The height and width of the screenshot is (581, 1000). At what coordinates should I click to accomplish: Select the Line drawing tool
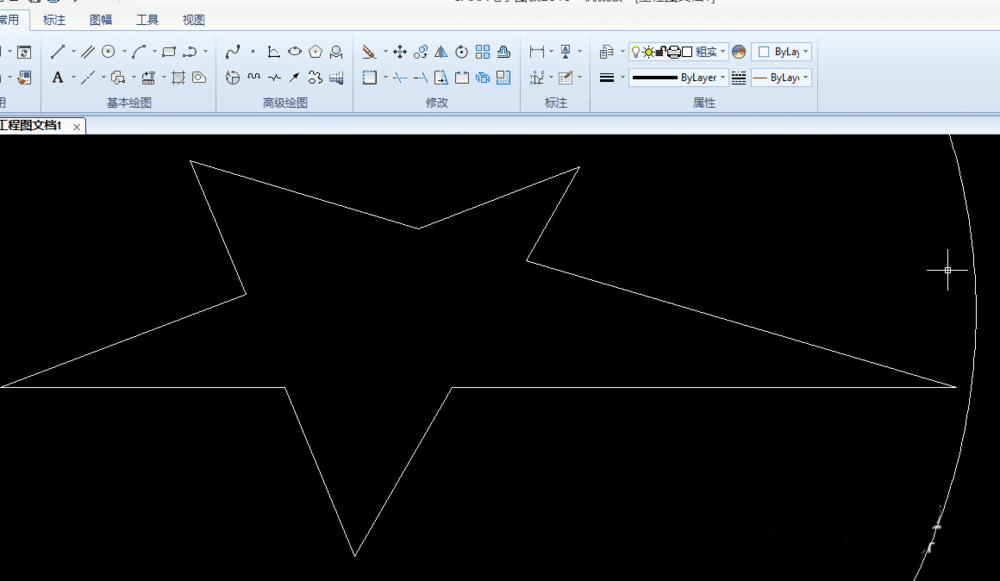pyautogui.click(x=58, y=52)
